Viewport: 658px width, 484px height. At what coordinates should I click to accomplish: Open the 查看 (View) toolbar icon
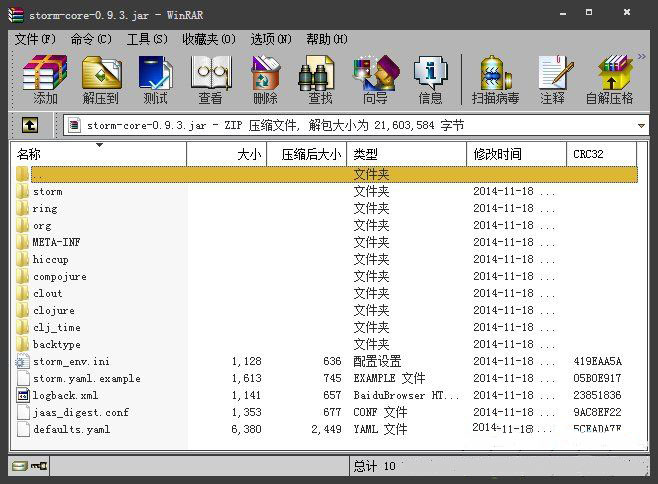[210, 80]
